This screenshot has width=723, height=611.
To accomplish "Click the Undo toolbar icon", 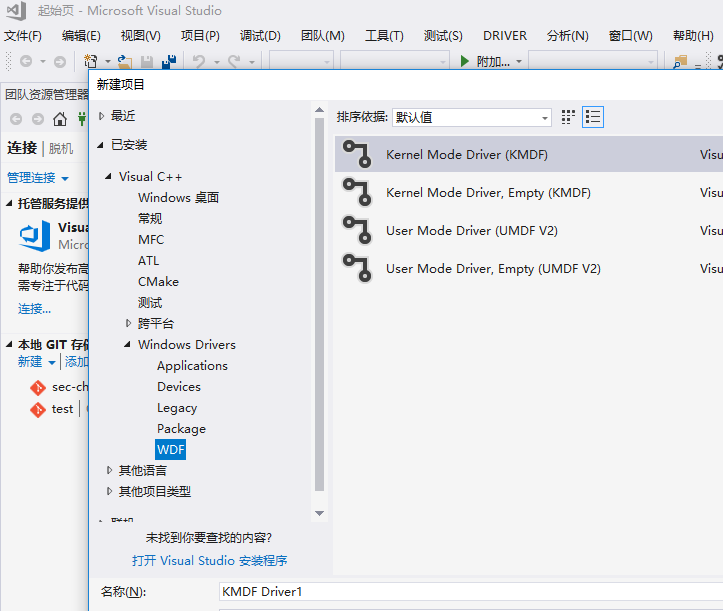I will point(199,61).
